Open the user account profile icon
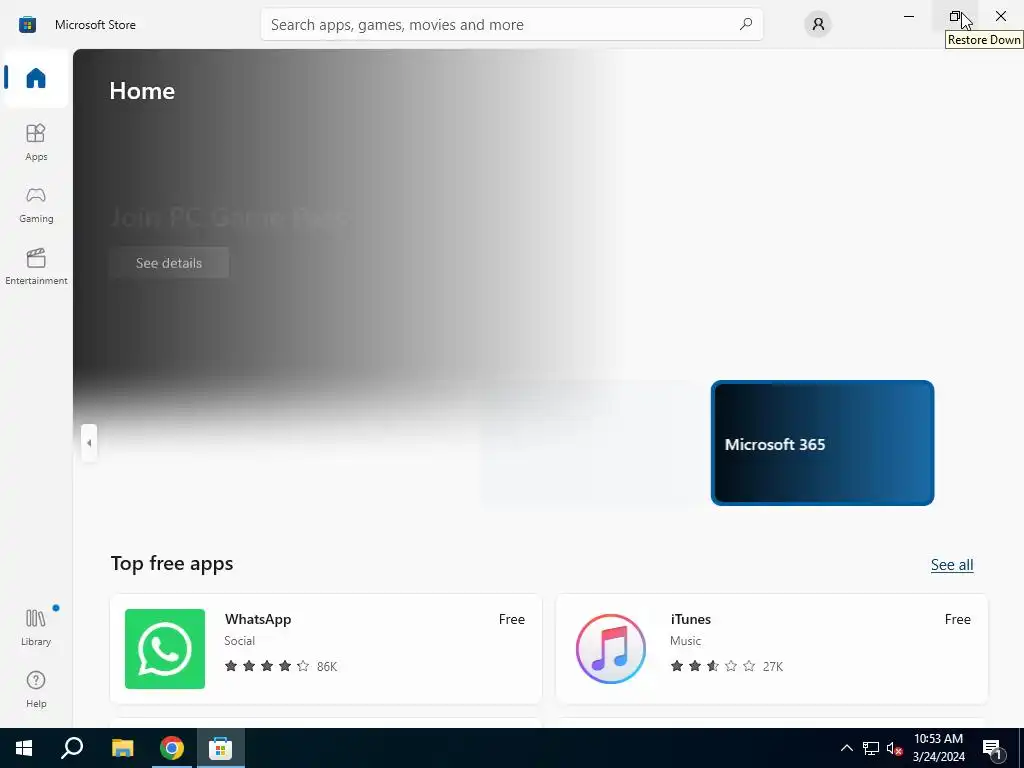The width and height of the screenshot is (1024, 768). point(818,24)
